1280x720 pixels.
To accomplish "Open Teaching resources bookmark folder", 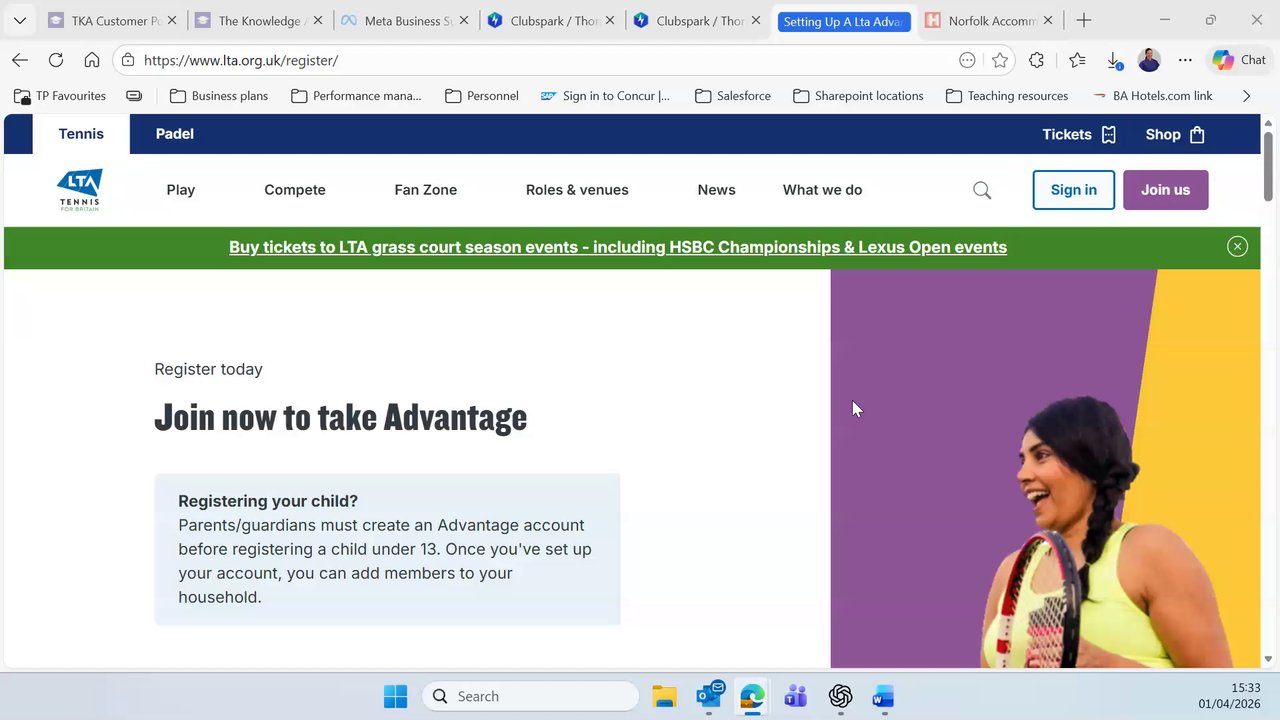I will click(x=1007, y=96).
